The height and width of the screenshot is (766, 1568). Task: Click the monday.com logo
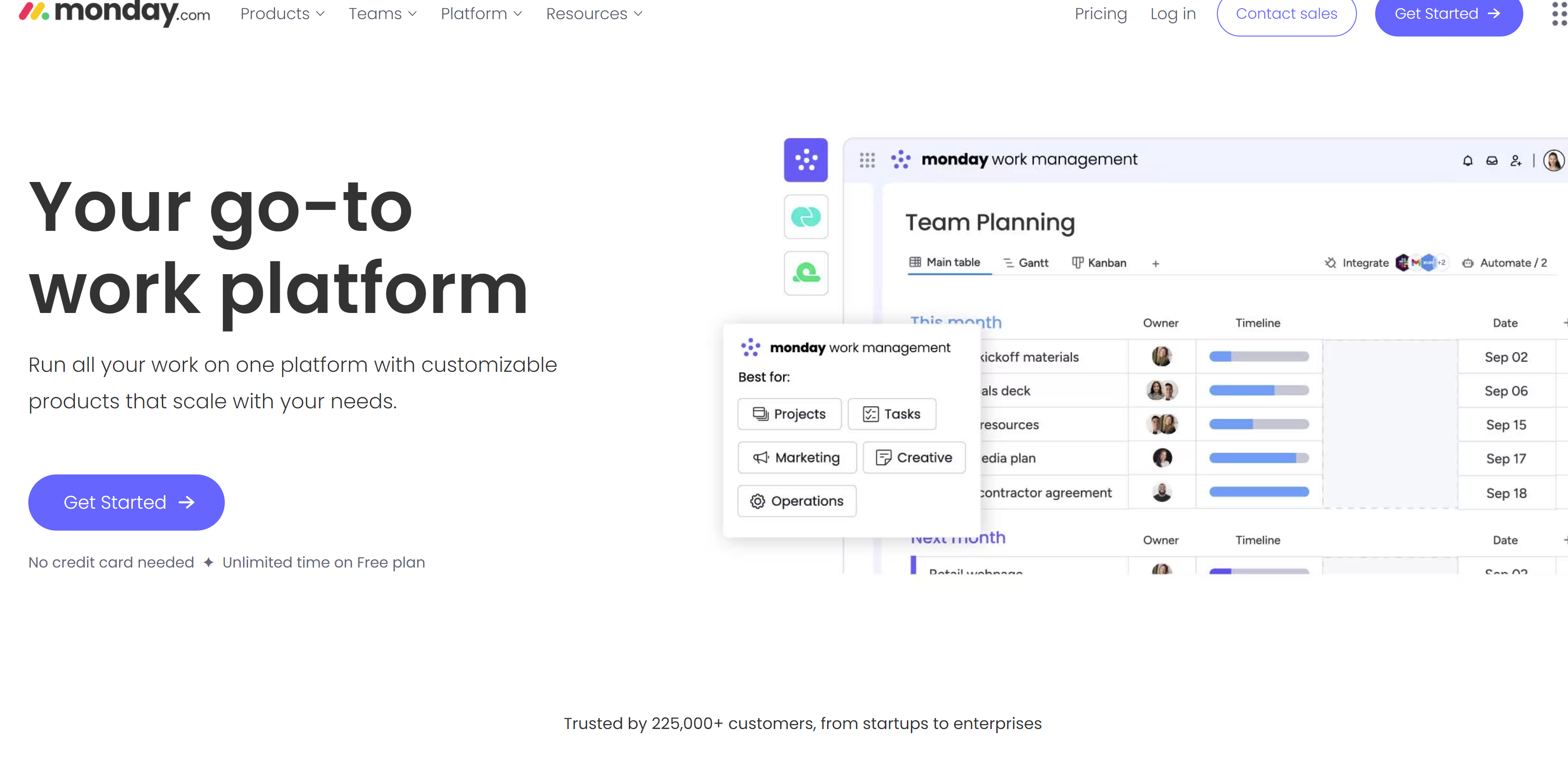[x=114, y=12]
